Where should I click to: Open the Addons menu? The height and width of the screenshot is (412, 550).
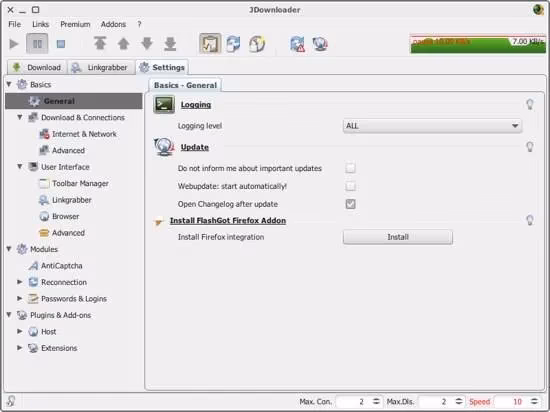pyautogui.click(x=113, y=24)
